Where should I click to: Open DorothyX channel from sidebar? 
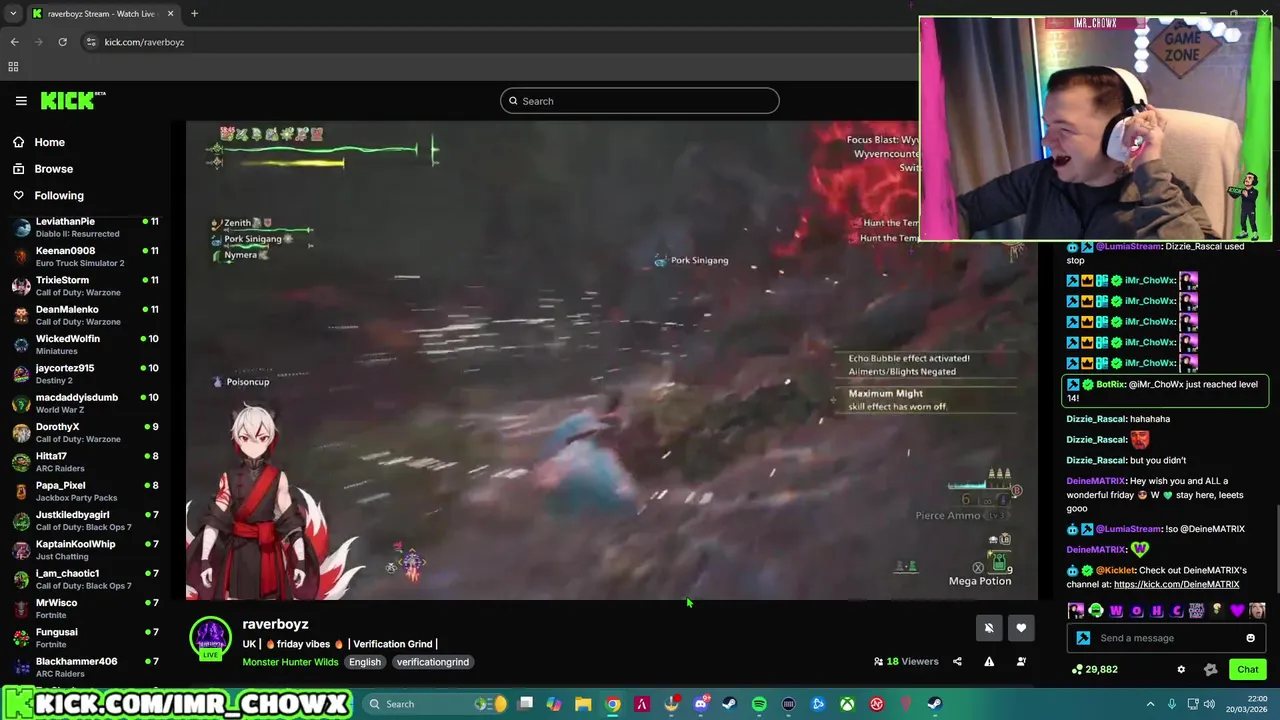pyautogui.click(x=85, y=433)
